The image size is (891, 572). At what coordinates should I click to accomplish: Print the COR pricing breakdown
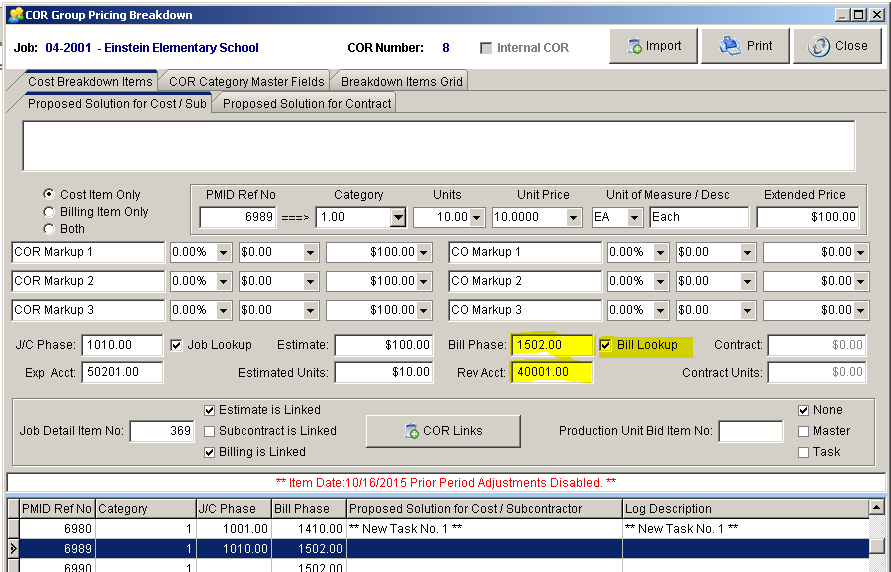click(x=745, y=46)
